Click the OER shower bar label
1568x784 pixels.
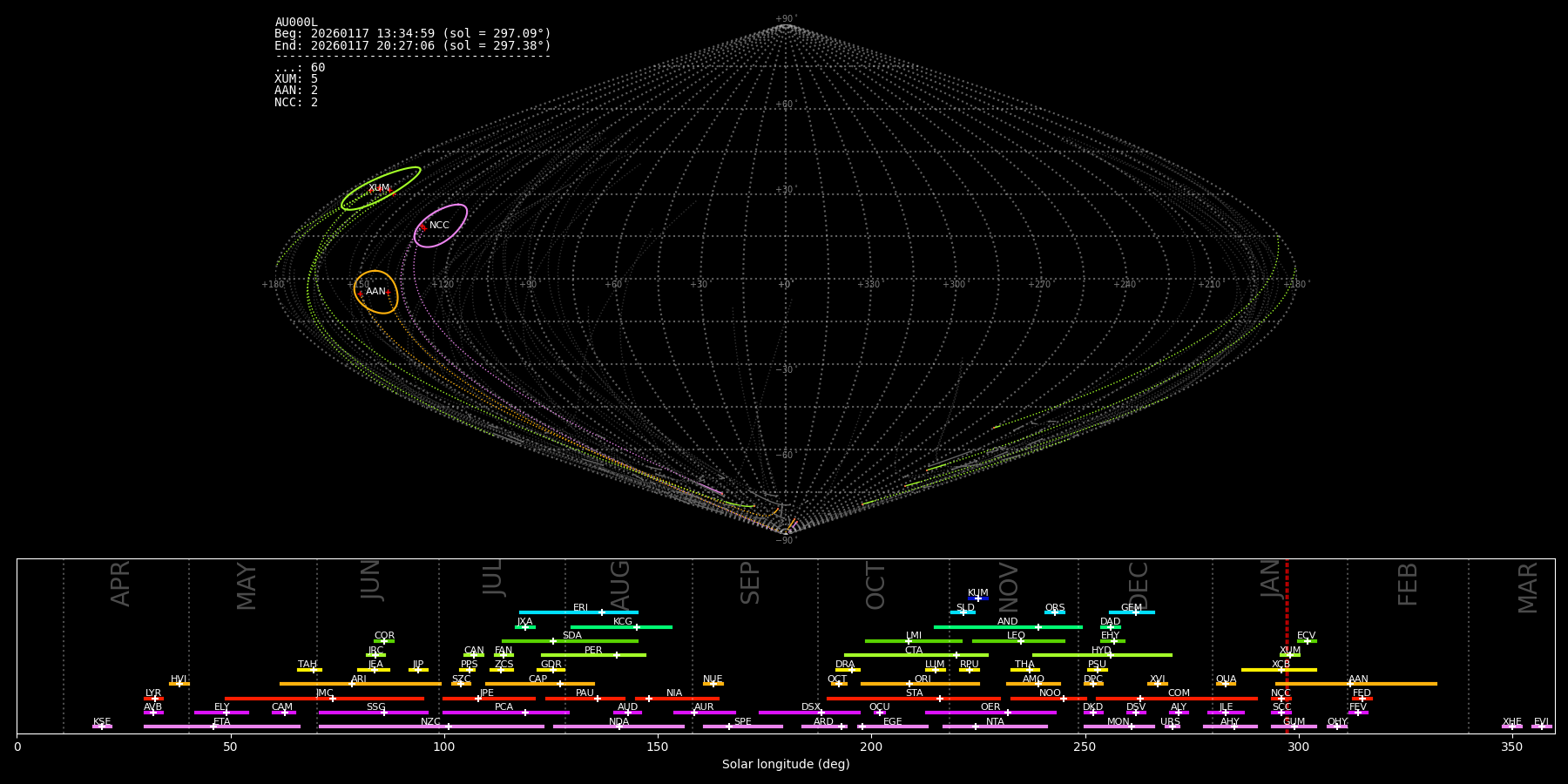tap(990, 707)
